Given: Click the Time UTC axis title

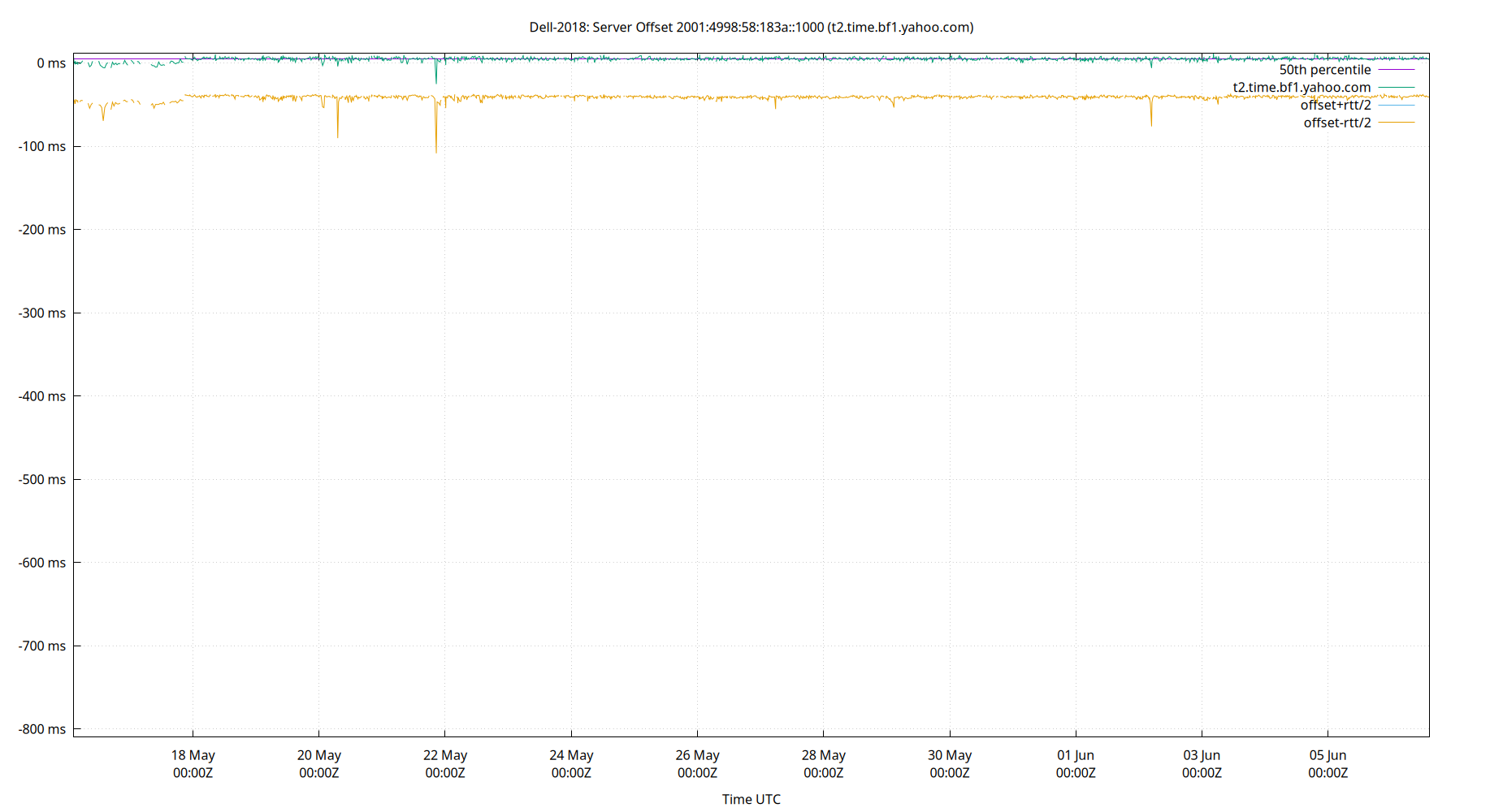Looking at the screenshot, I should click(x=751, y=799).
